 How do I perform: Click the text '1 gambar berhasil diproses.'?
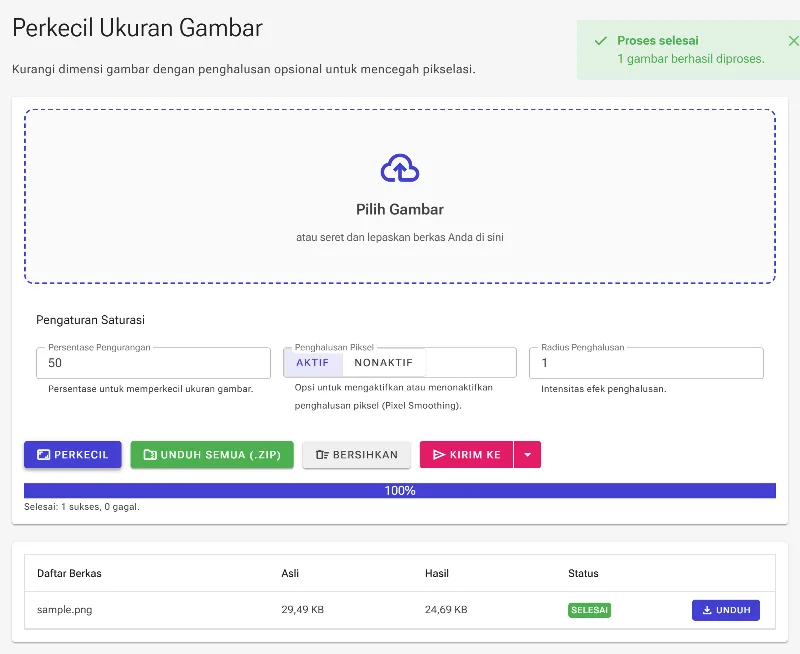(691, 59)
